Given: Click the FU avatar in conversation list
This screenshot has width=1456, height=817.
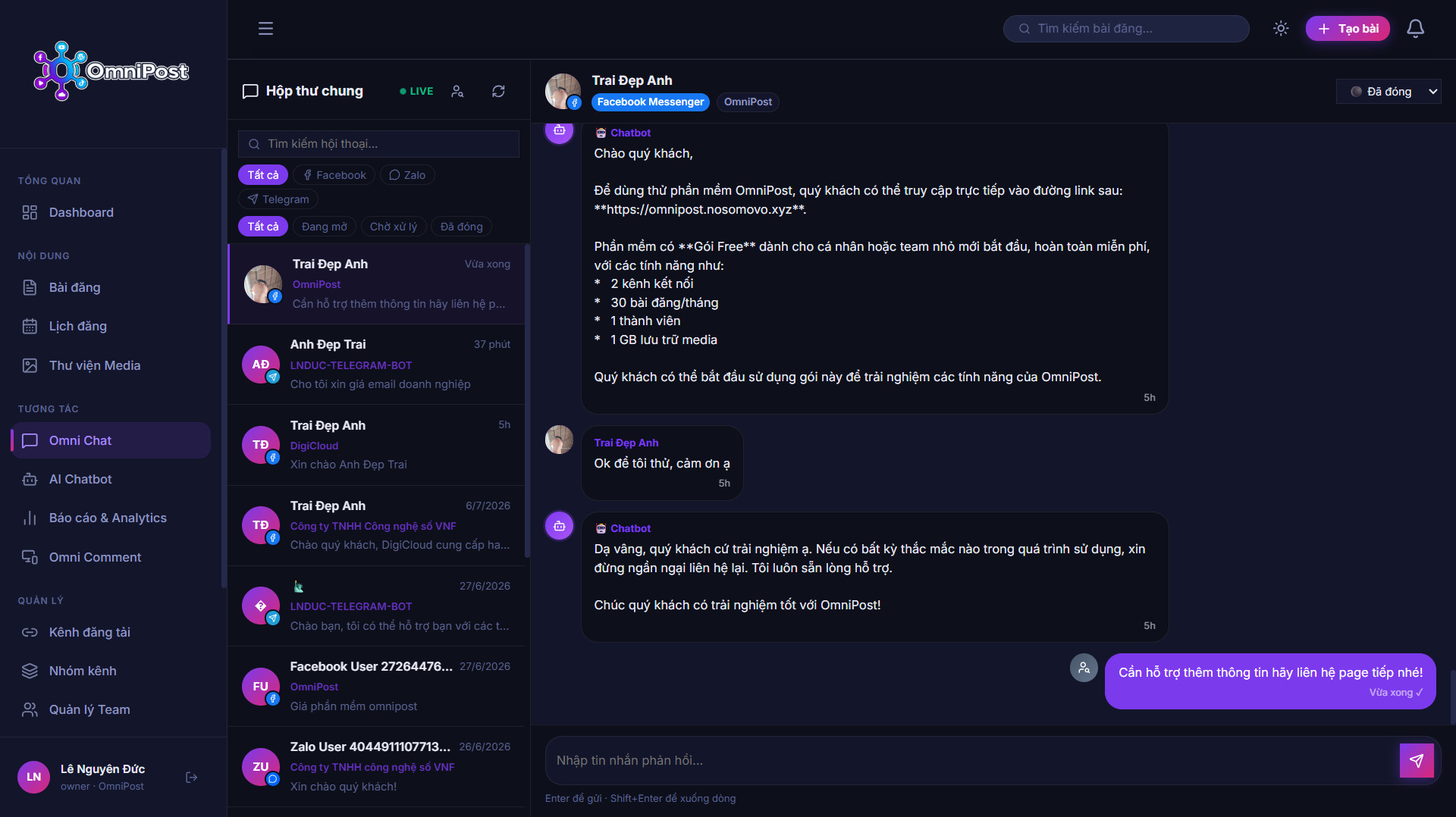Looking at the screenshot, I should click(261, 687).
